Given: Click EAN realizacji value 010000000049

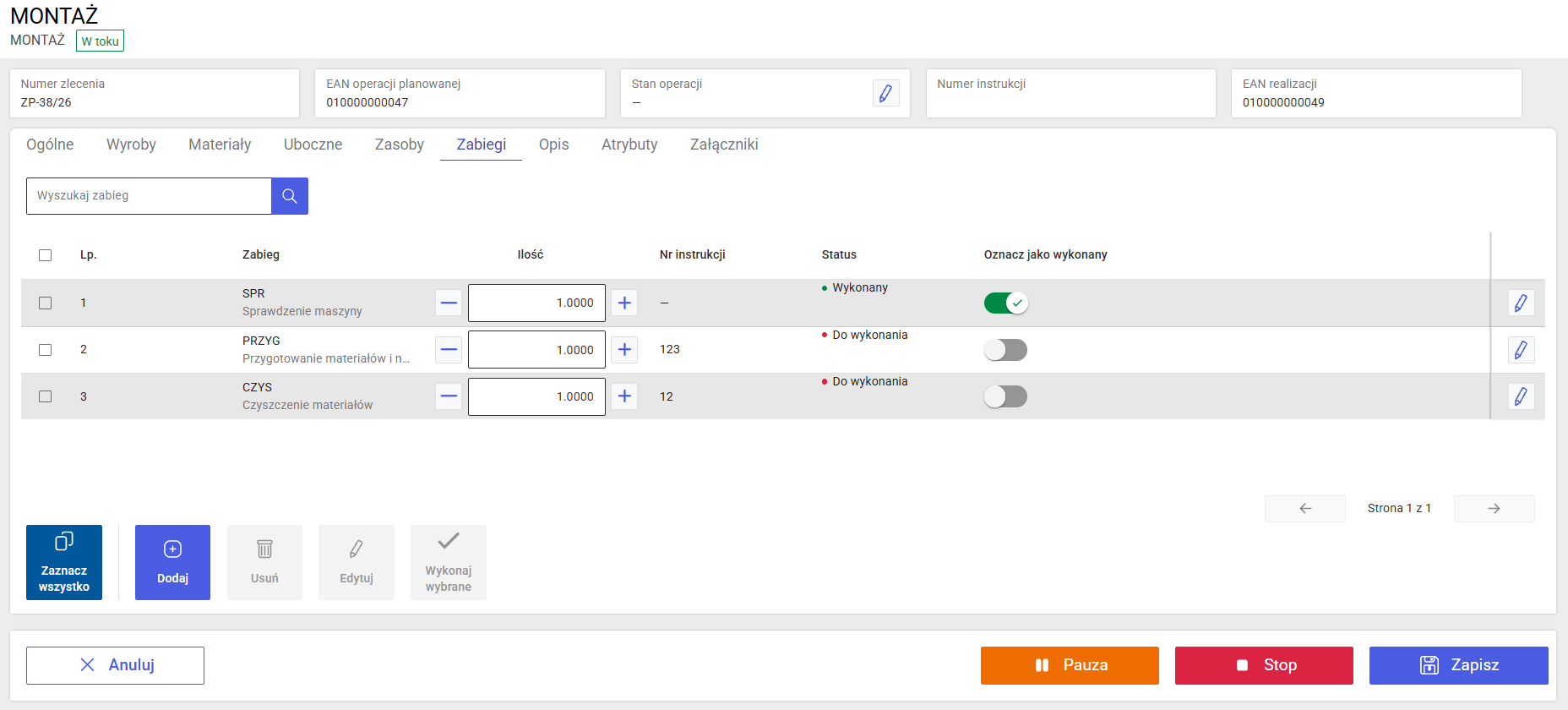Looking at the screenshot, I should [1283, 102].
